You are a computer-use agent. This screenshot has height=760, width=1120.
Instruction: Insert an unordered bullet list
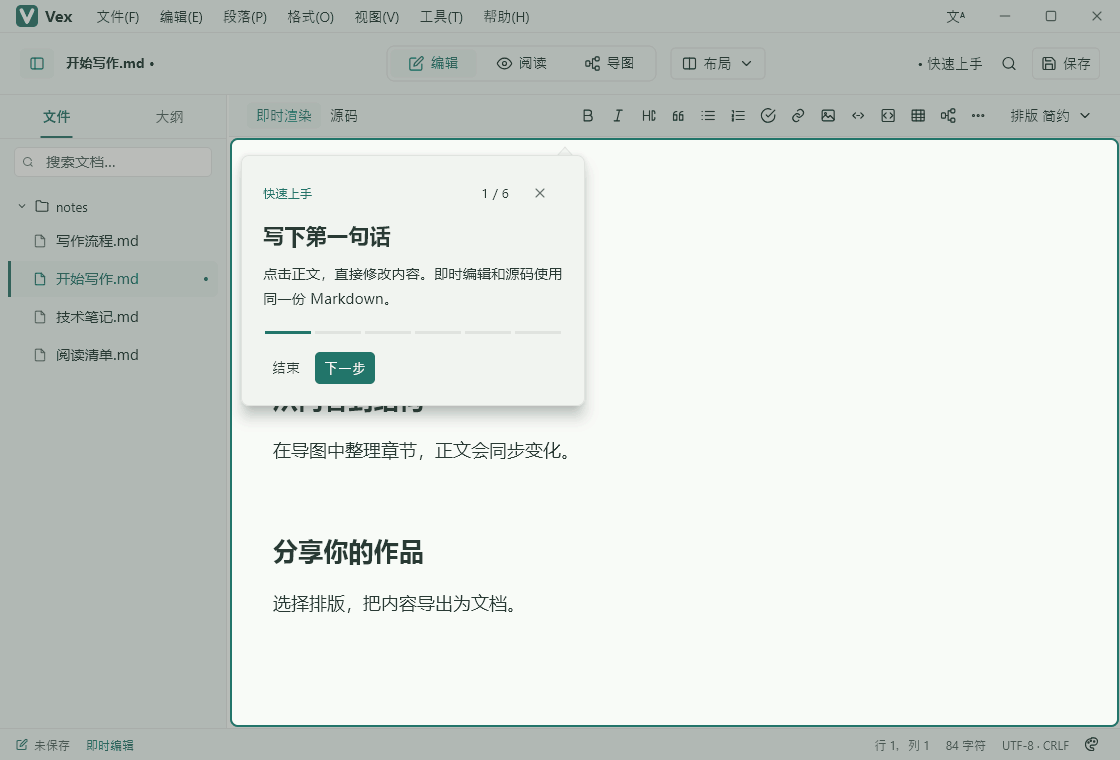(708, 116)
